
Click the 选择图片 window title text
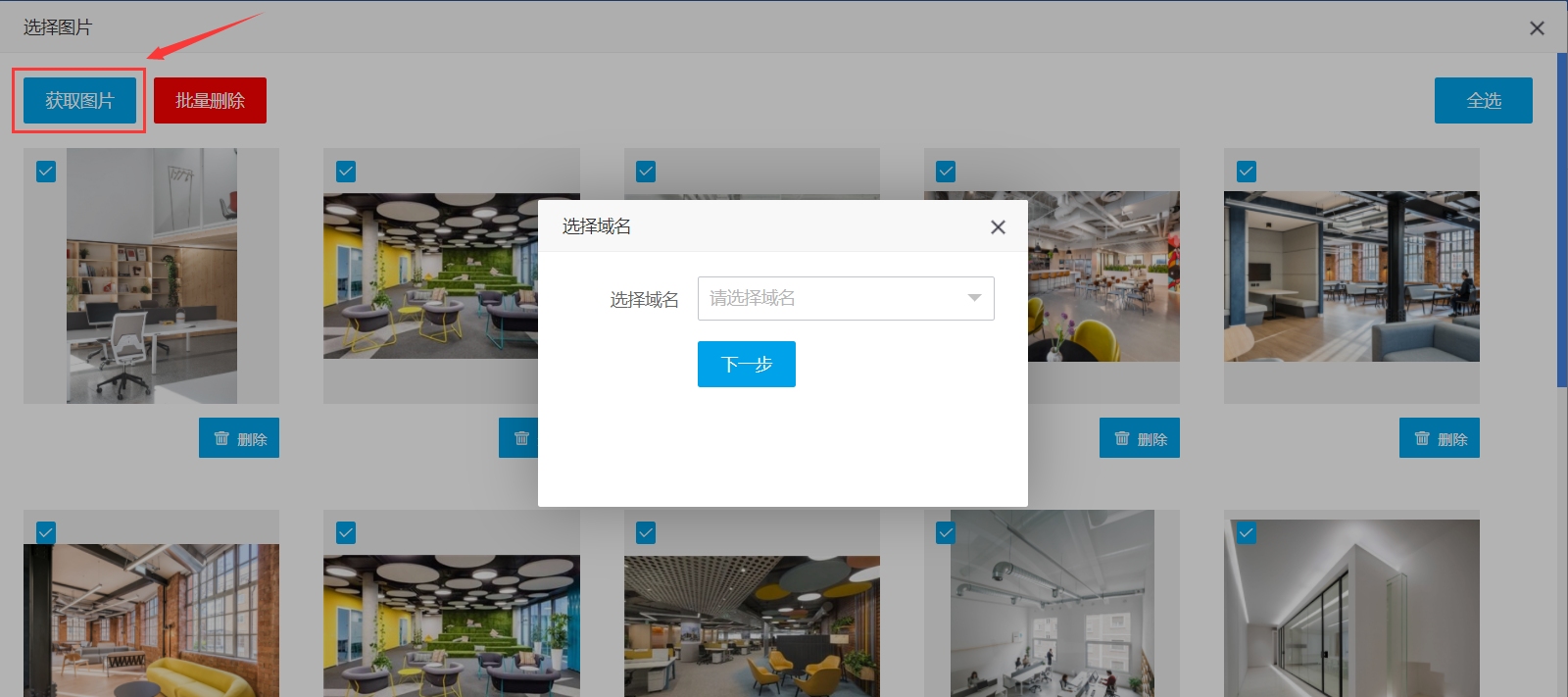(58, 27)
